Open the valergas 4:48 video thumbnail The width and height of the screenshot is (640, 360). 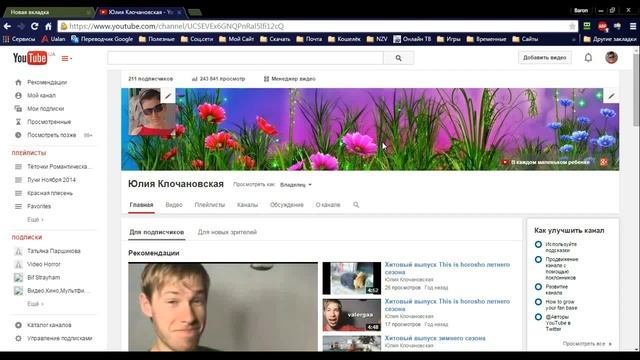pyautogui.click(x=351, y=315)
